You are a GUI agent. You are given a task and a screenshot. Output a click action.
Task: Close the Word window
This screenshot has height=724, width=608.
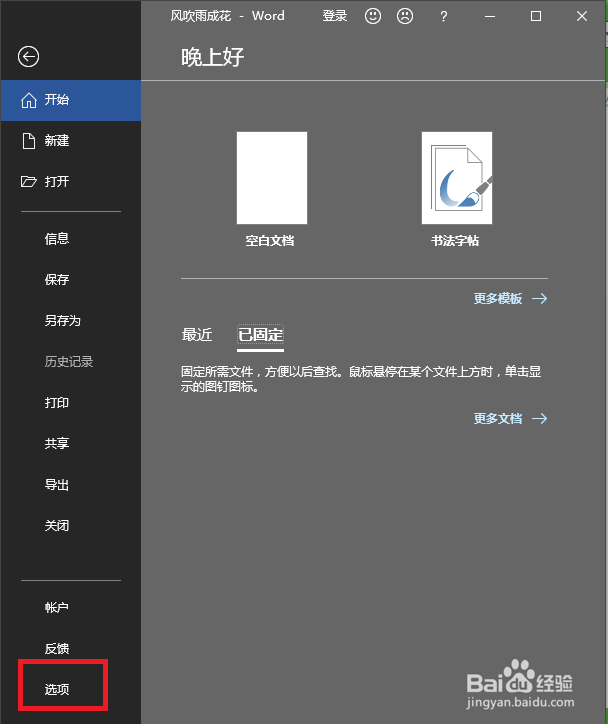pos(582,17)
